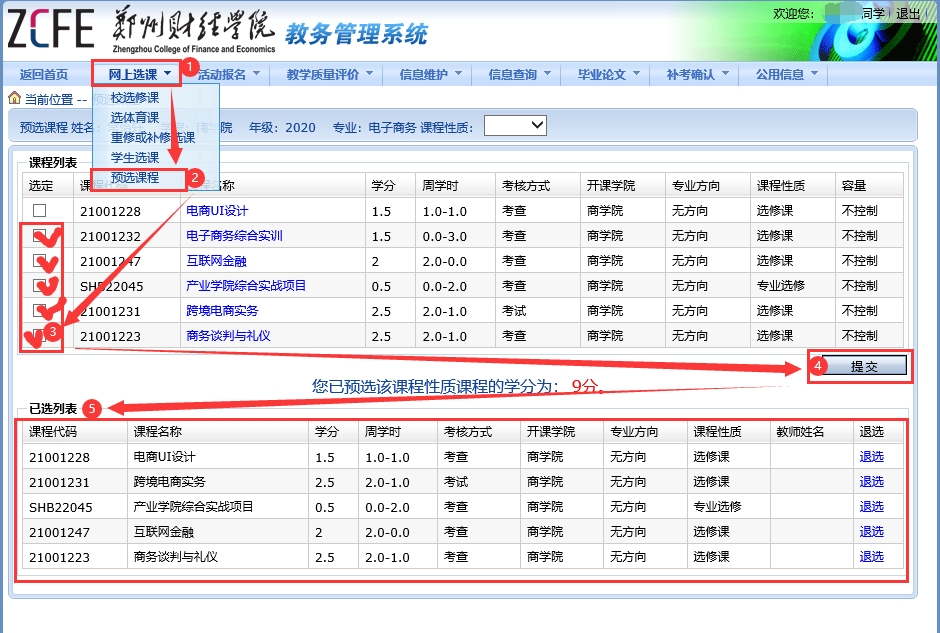
Task: Click the 退选 column header in 已选列表
Action: 872,432
